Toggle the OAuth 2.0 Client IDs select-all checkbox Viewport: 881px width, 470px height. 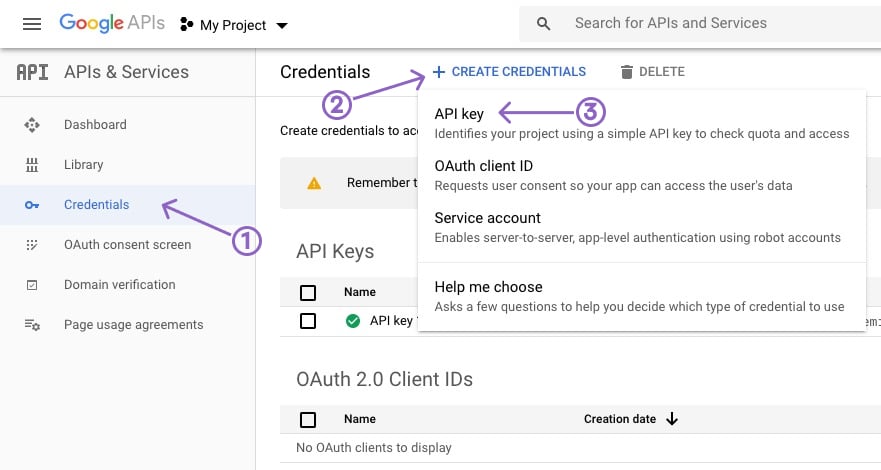(x=308, y=419)
